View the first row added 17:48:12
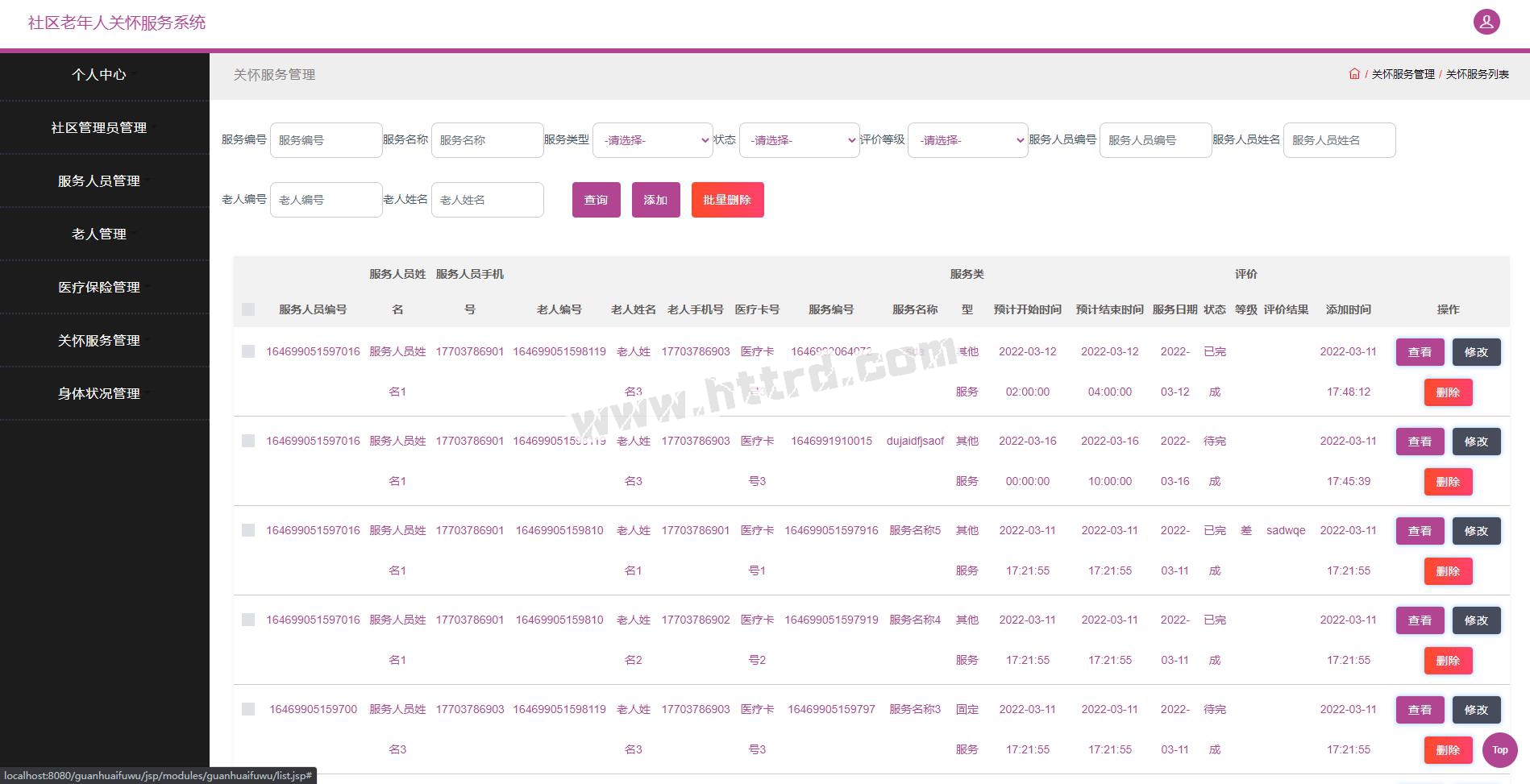 1420,352
